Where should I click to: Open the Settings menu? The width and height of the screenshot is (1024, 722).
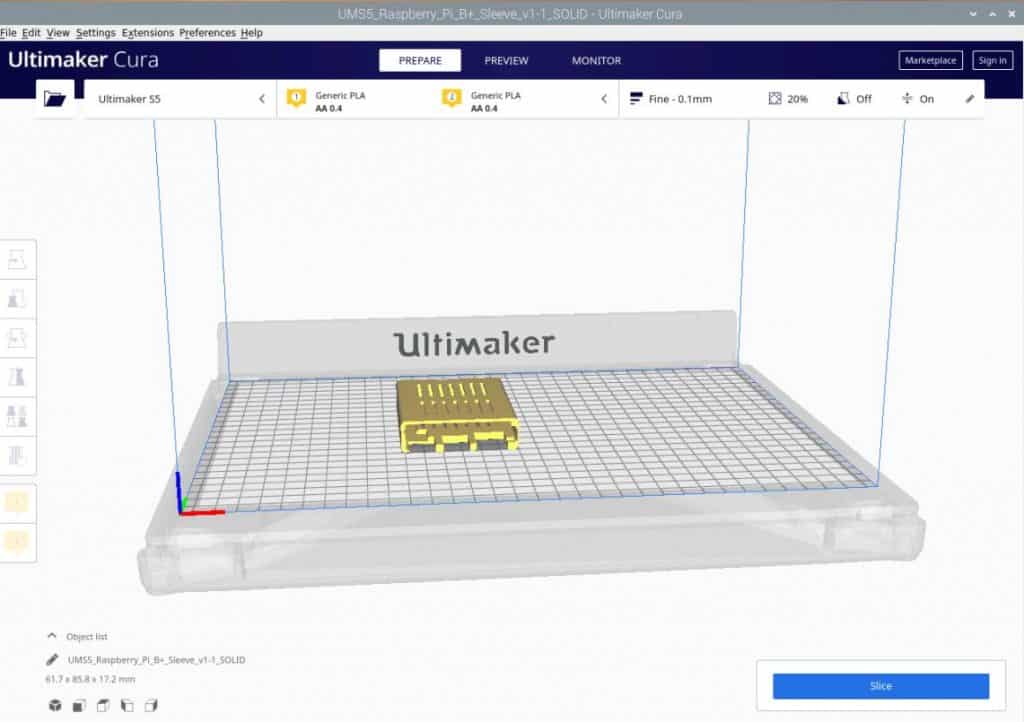tap(95, 33)
